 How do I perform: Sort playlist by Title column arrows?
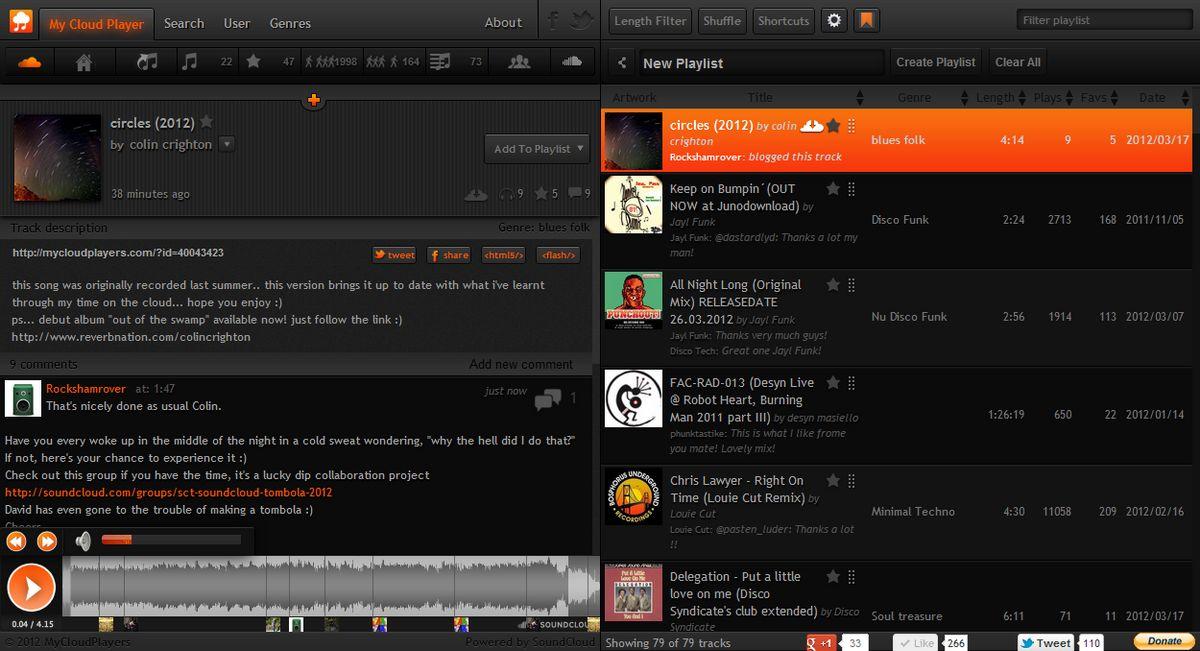pyautogui.click(x=861, y=97)
